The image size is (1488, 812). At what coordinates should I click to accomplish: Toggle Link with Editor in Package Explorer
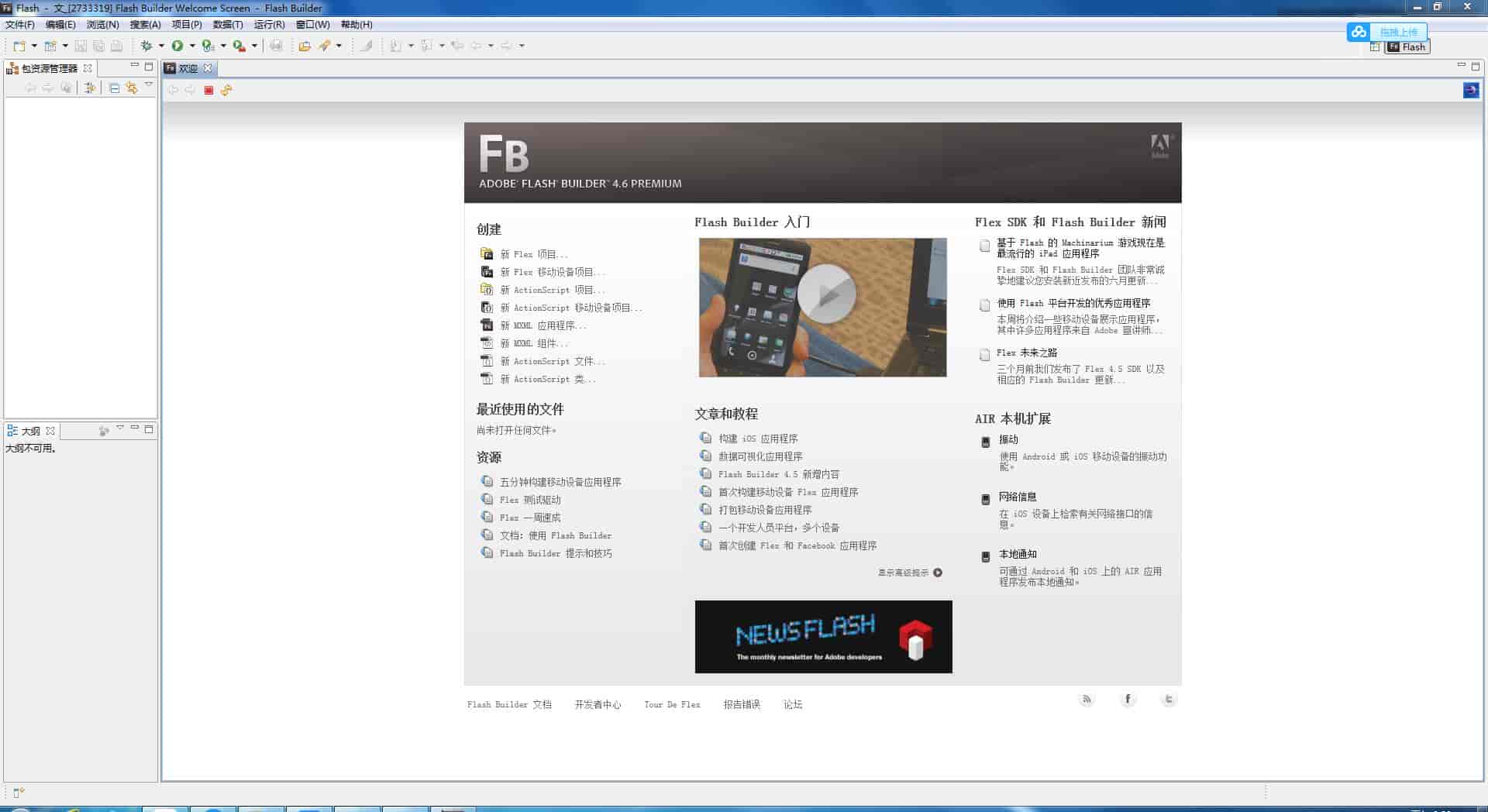click(132, 89)
